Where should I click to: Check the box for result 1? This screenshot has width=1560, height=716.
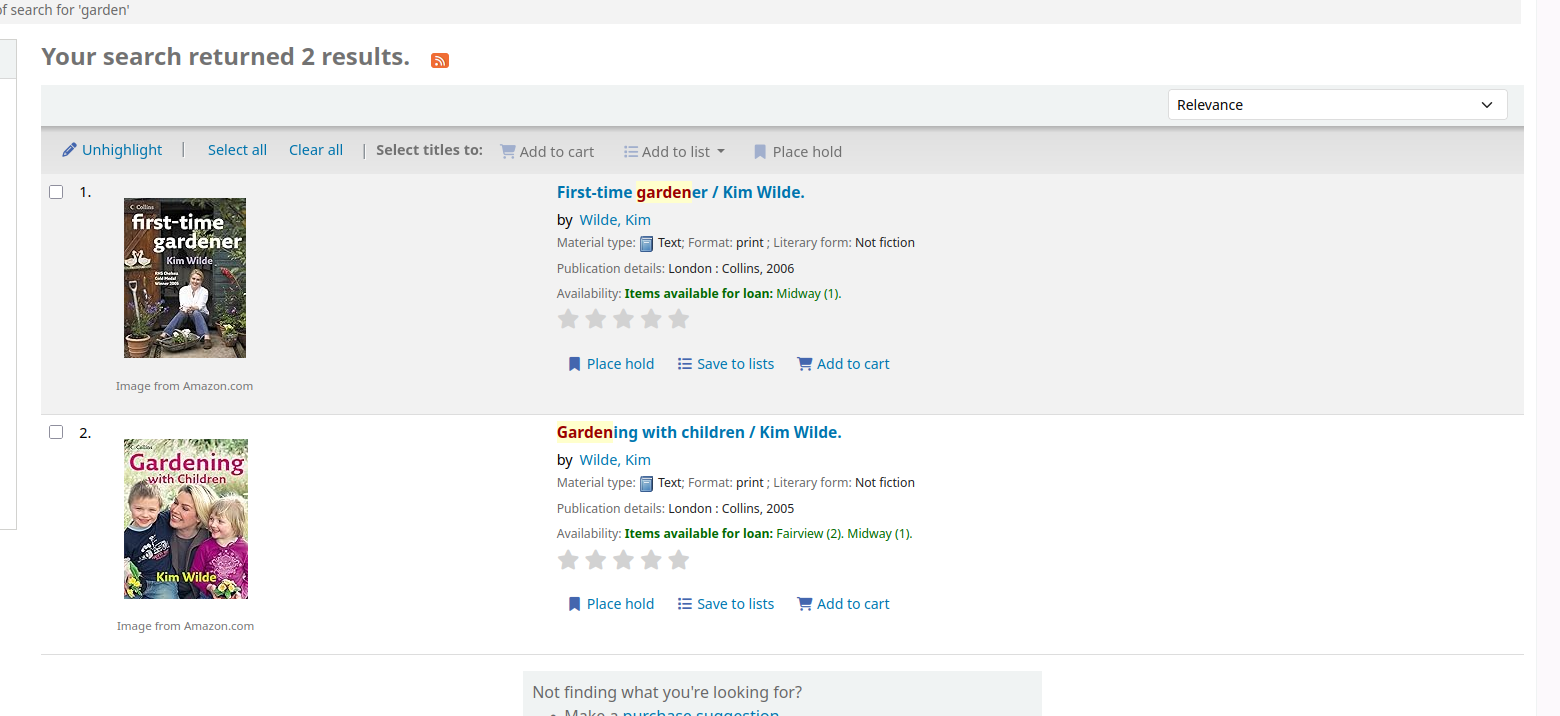(56, 192)
